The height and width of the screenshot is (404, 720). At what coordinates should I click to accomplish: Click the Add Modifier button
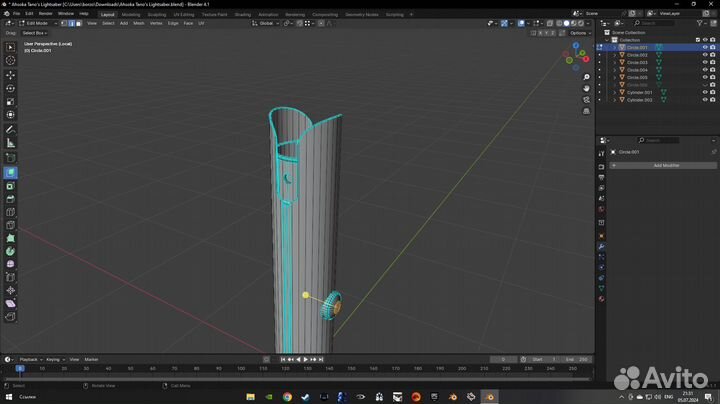(x=663, y=165)
